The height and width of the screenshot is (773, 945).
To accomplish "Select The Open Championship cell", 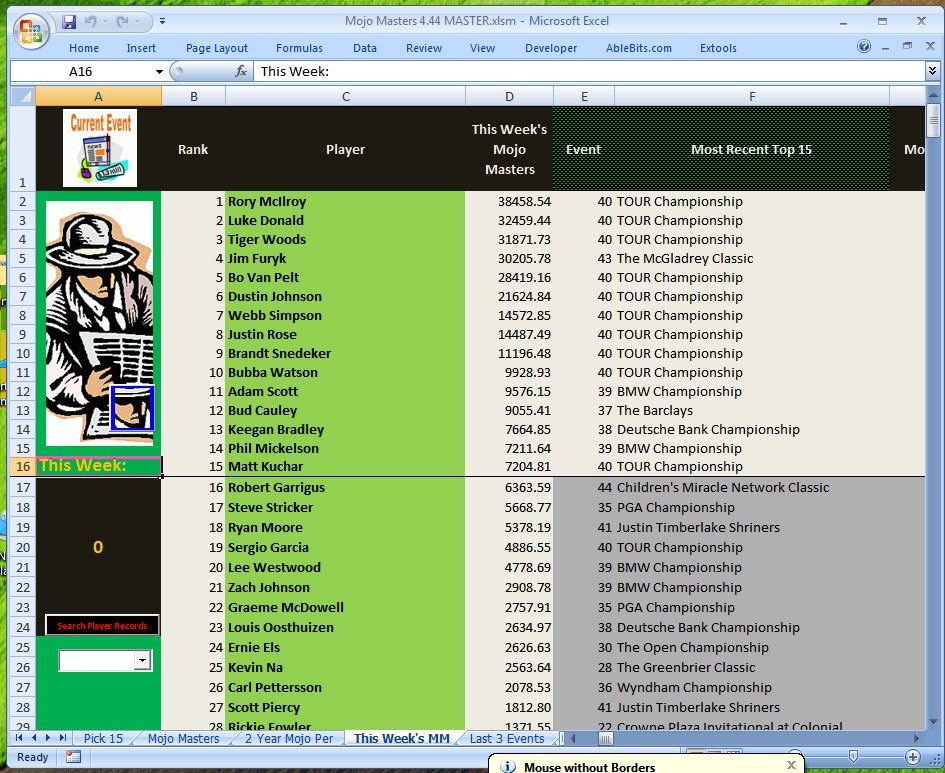I will [752, 648].
